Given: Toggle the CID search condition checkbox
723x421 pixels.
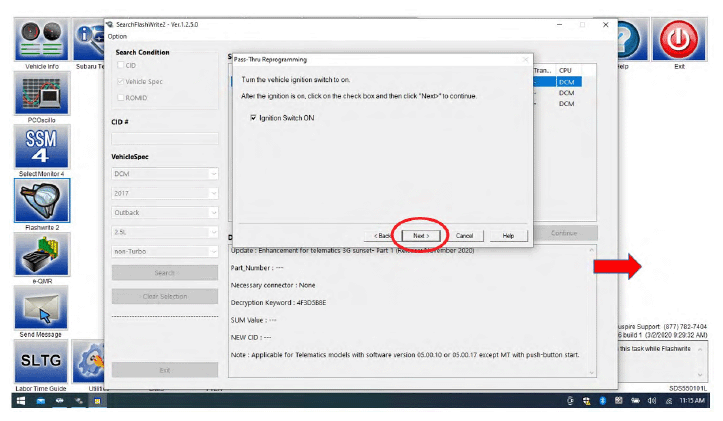Looking at the screenshot, I should 121,65.
